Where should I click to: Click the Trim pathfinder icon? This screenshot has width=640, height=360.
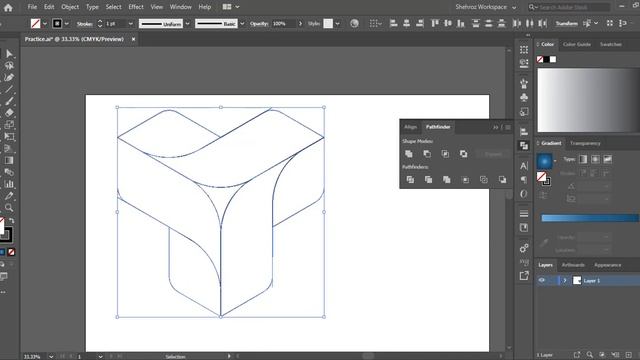pyautogui.click(x=429, y=180)
